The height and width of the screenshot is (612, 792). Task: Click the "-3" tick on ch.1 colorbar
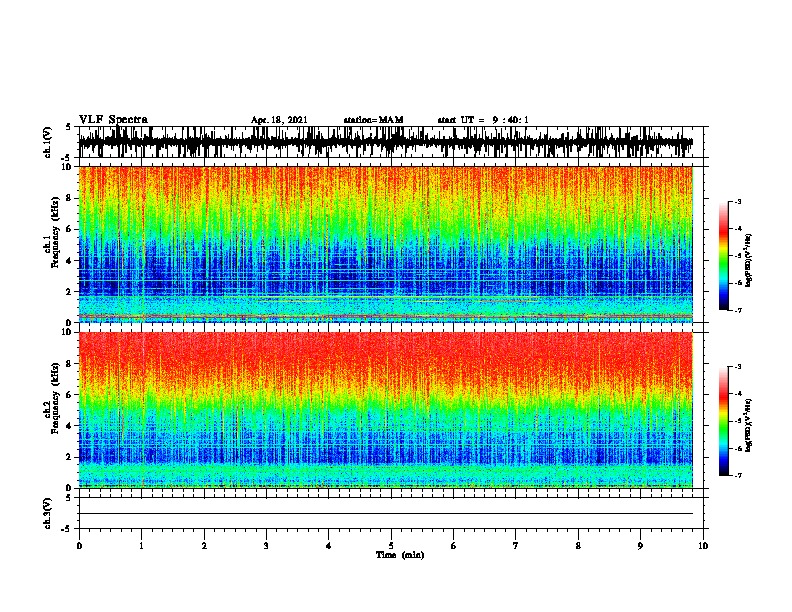[738, 202]
